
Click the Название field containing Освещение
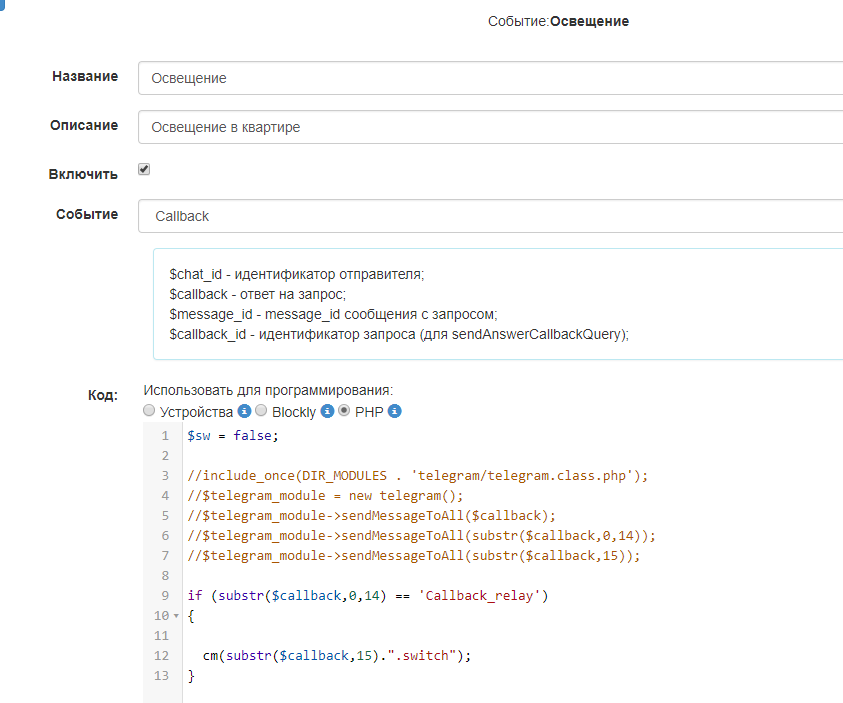(490, 78)
